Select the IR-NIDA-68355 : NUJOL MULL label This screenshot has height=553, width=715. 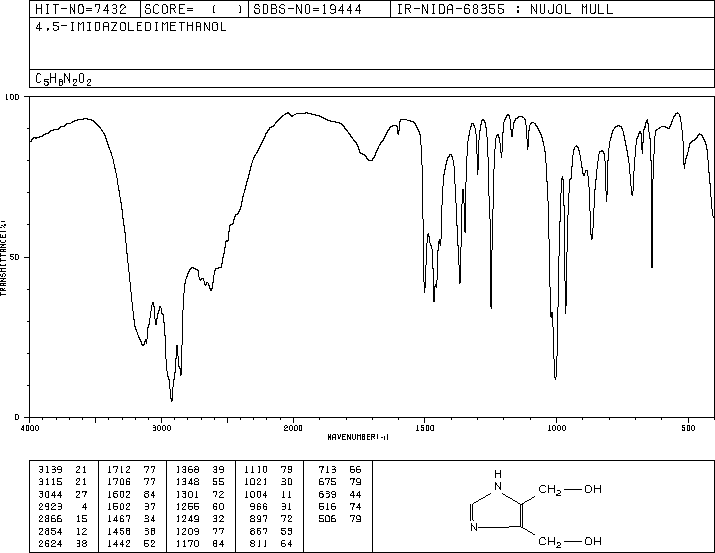click(505, 9)
